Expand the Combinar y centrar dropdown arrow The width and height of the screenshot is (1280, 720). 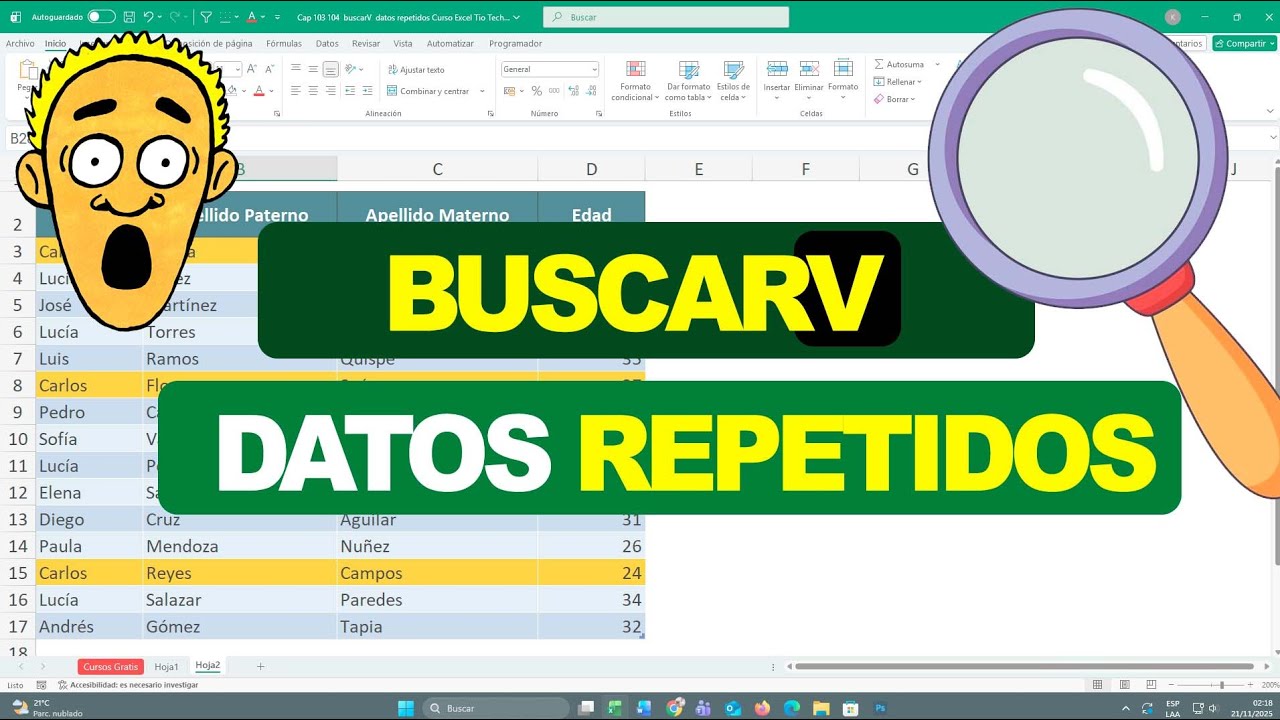482,91
